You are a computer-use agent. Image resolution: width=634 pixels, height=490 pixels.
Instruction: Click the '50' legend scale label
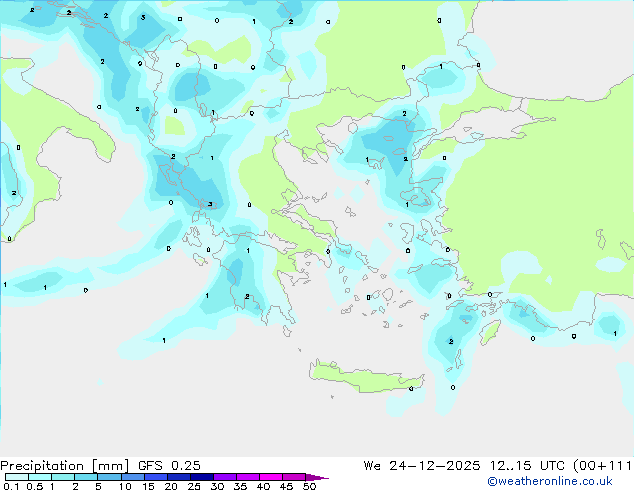(309, 486)
